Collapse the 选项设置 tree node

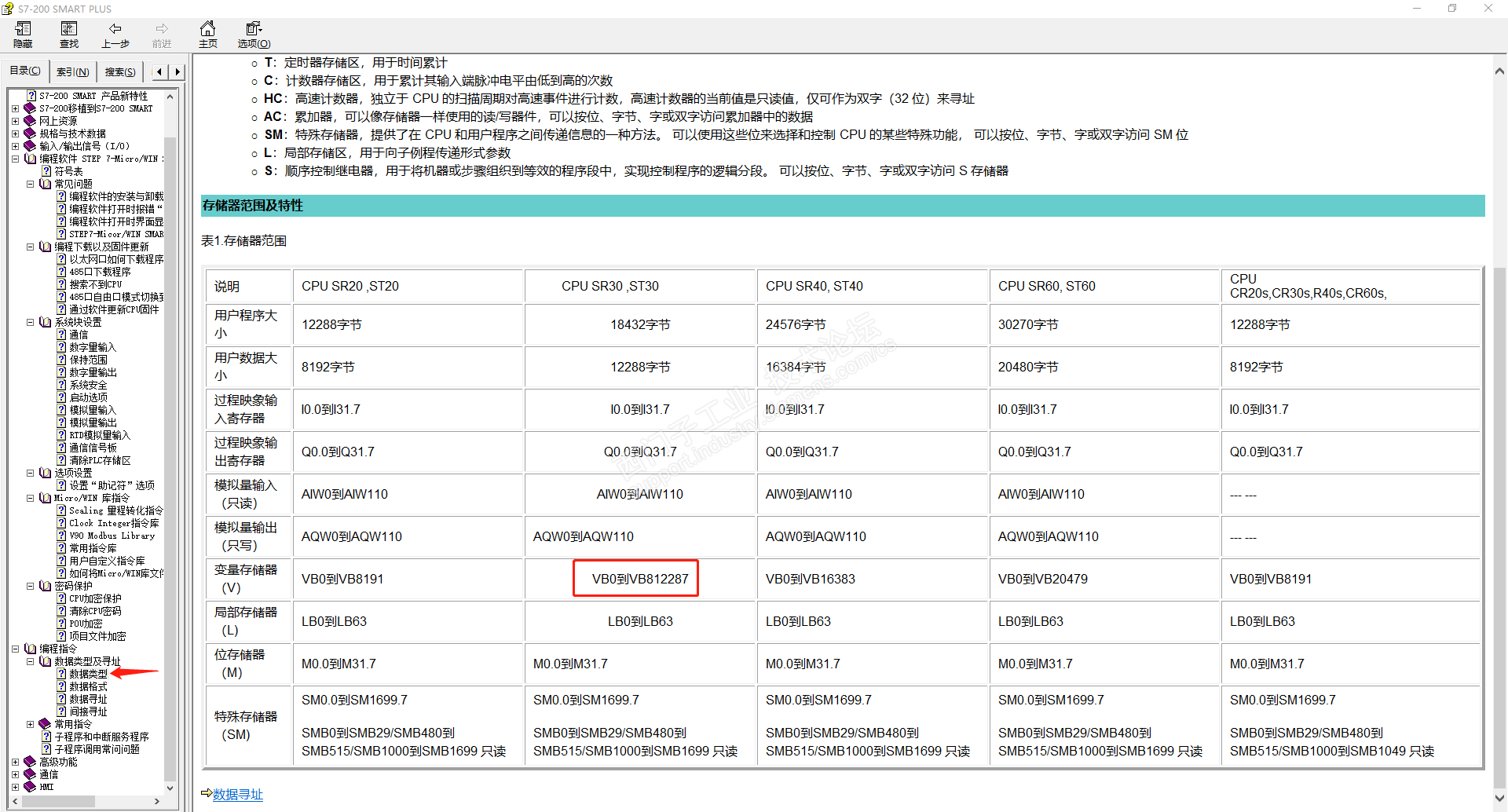pyautogui.click(x=30, y=473)
